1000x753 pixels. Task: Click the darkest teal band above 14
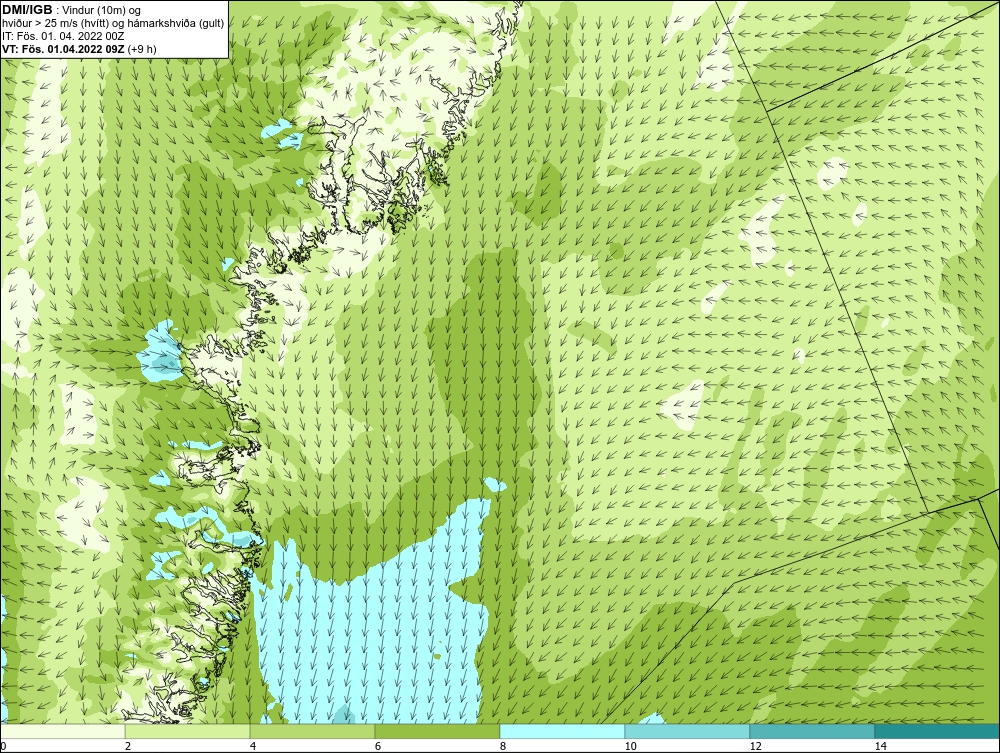938,731
